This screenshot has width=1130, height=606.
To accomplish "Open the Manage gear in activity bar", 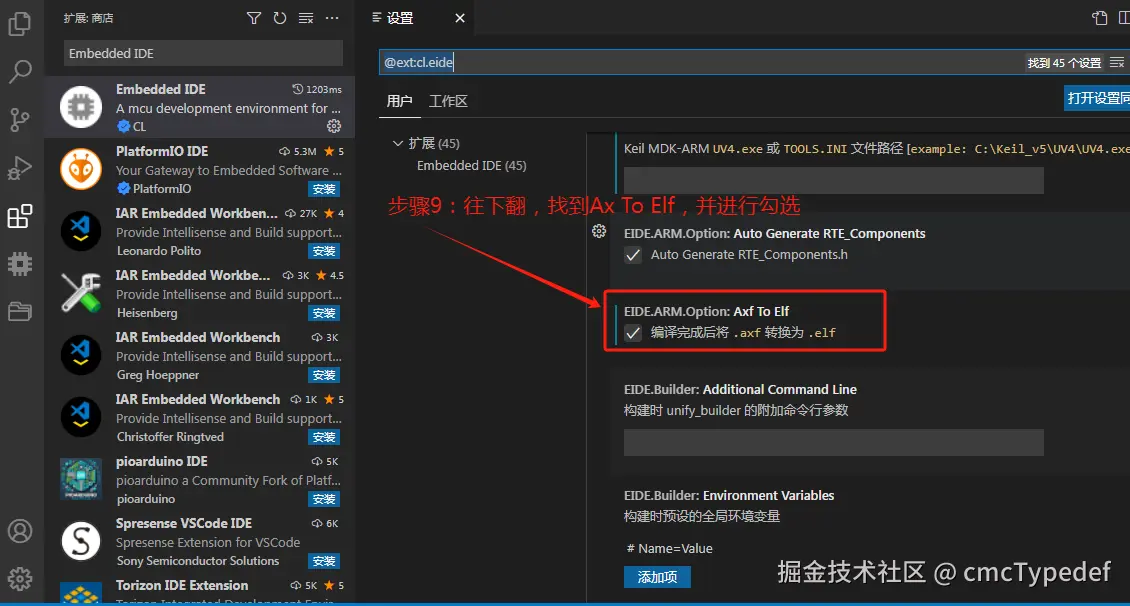I will pos(19,579).
